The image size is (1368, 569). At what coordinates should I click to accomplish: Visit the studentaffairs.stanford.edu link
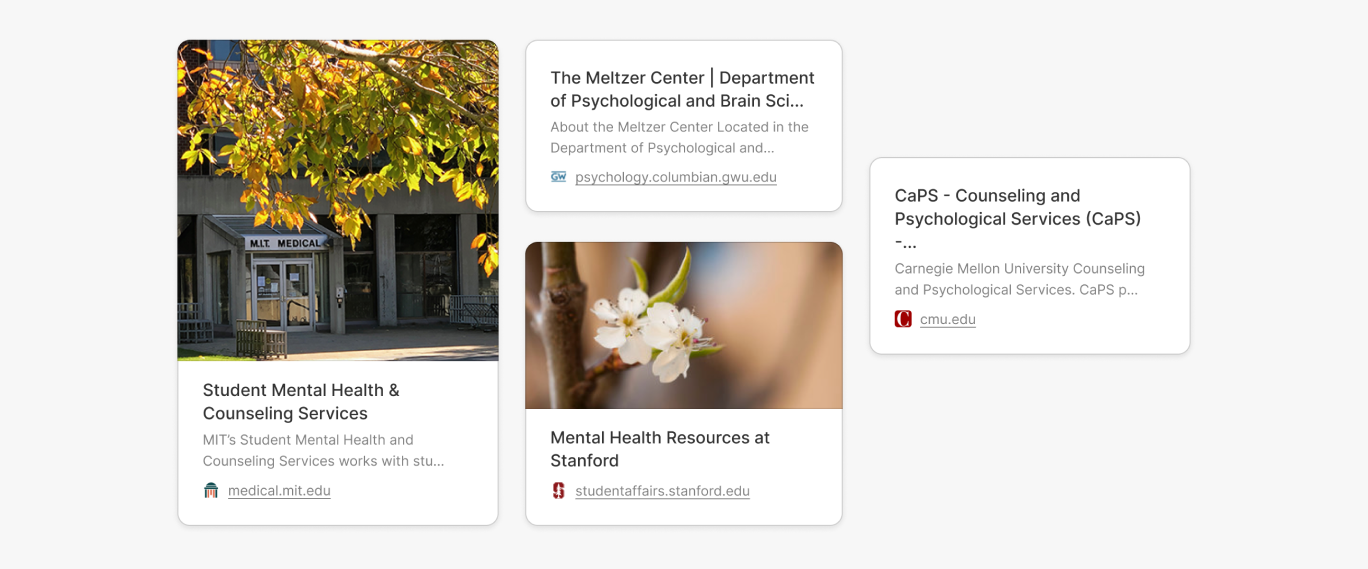(x=662, y=491)
